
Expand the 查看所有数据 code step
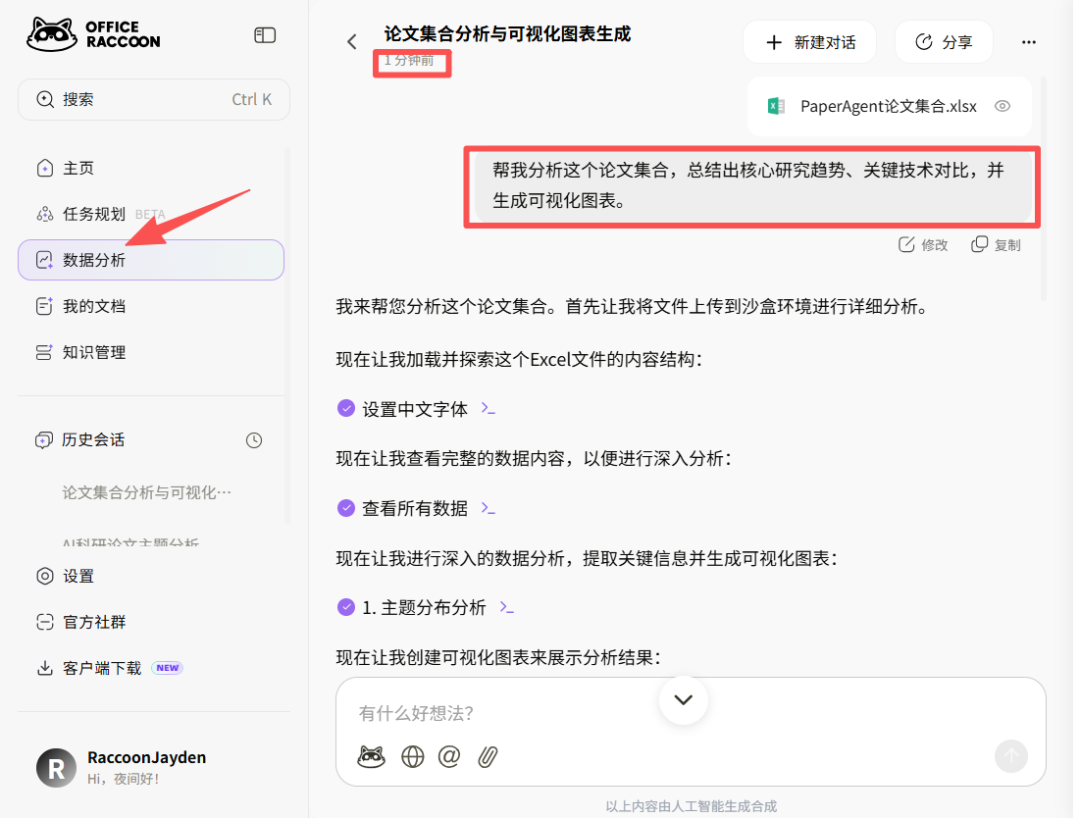[488, 508]
